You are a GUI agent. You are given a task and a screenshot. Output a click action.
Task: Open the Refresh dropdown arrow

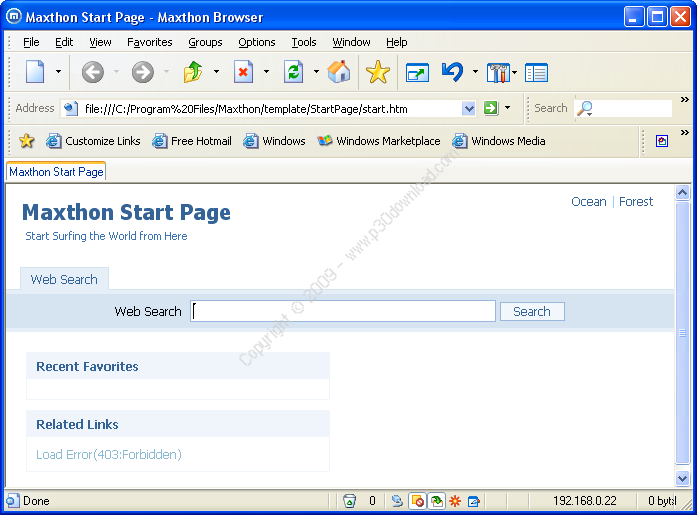316,72
